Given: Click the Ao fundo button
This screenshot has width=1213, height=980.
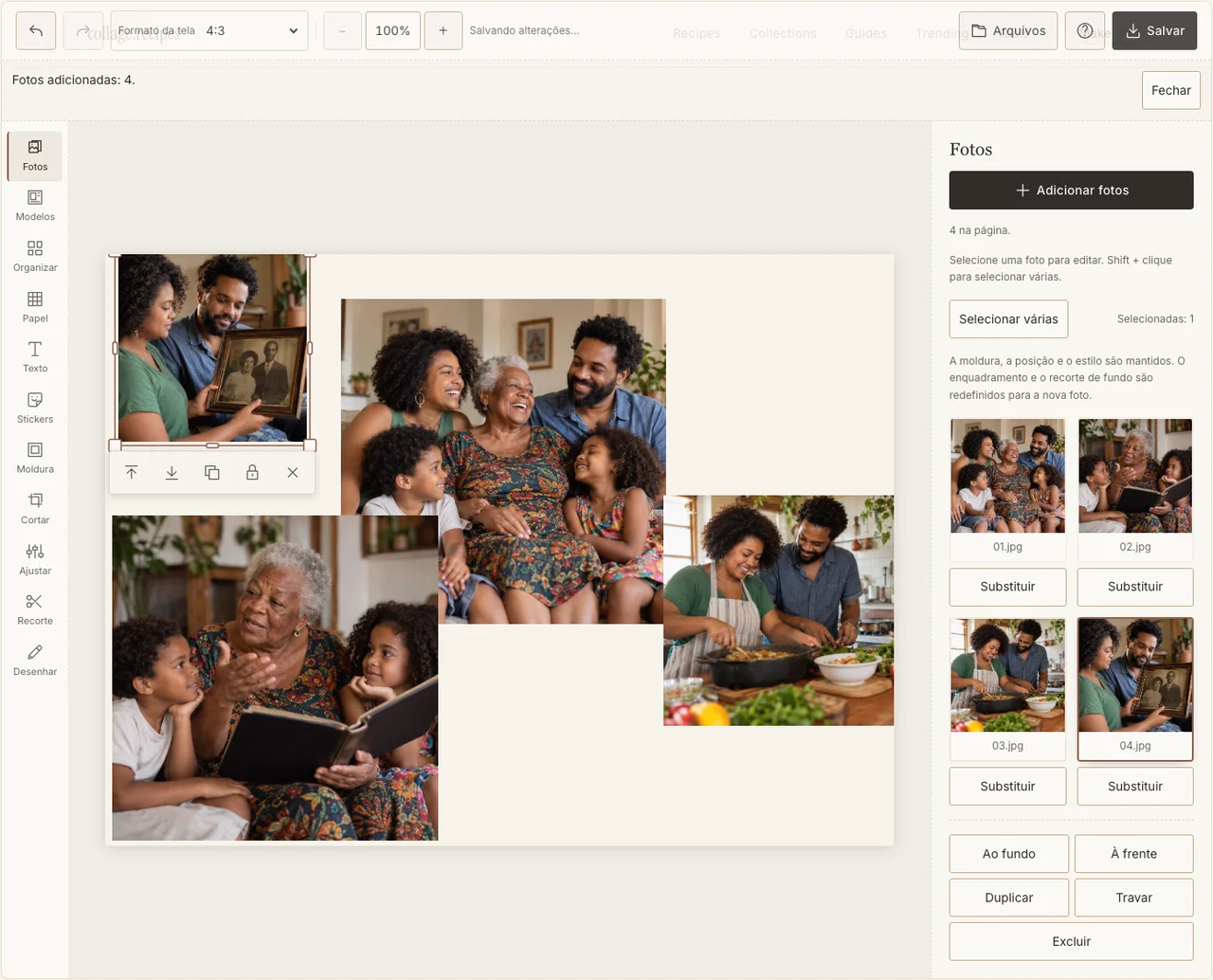Looking at the screenshot, I should [1009, 854].
